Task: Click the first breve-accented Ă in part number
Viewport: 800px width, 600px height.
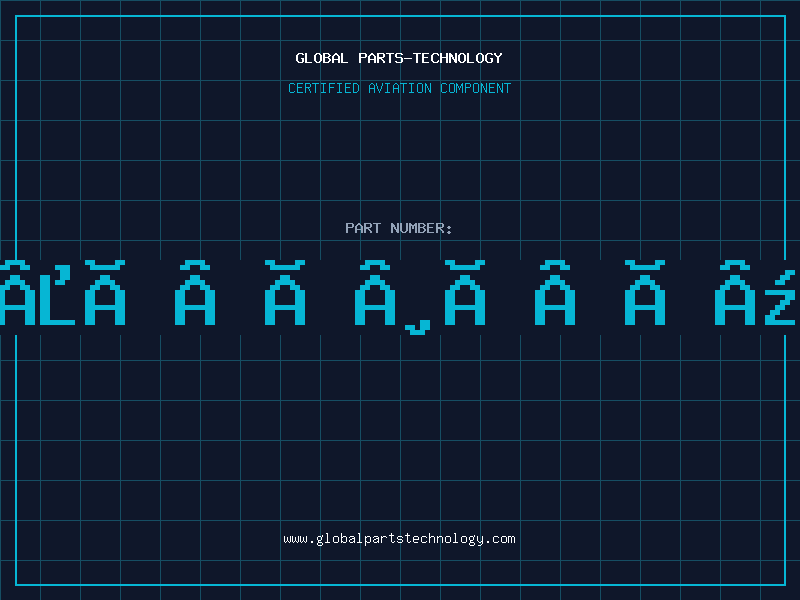Action: click(105, 295)
